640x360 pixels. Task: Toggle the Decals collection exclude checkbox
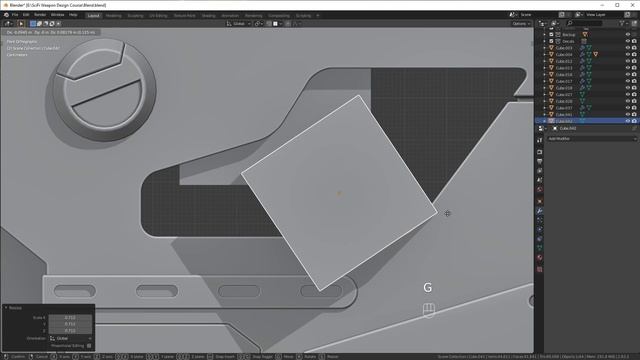pos(551,41)
